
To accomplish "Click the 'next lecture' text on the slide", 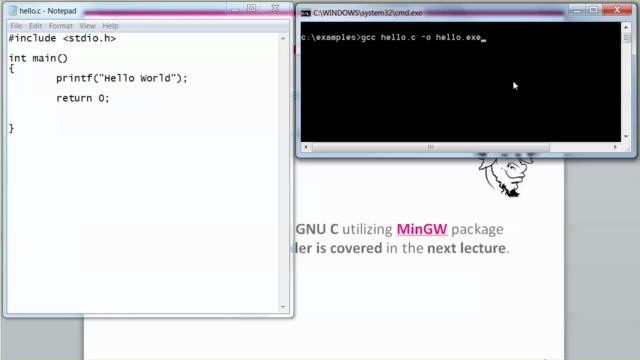I will (x=466, y=248).
